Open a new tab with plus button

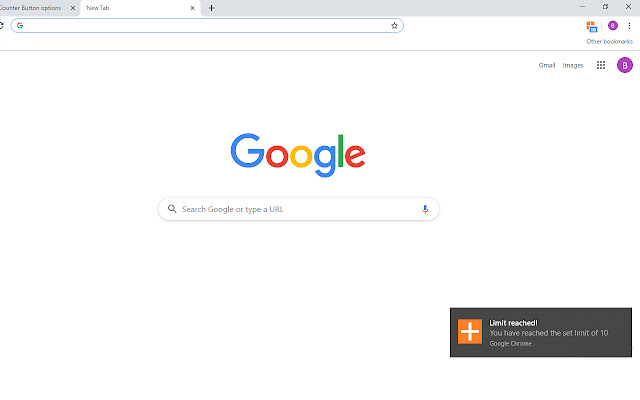coord(211,8)
